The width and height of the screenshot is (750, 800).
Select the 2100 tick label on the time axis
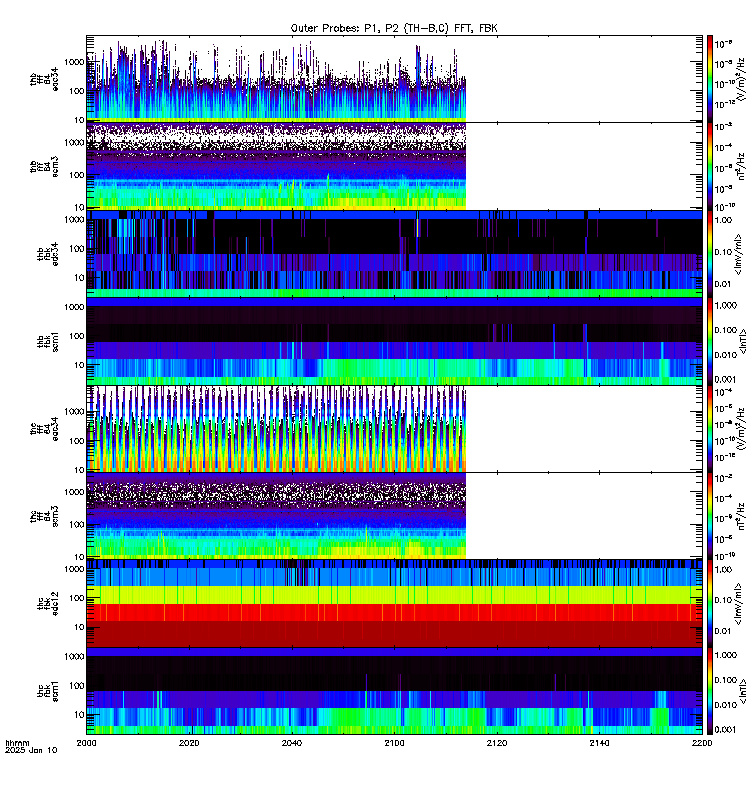pyautogui.click(x=394, y=743)
